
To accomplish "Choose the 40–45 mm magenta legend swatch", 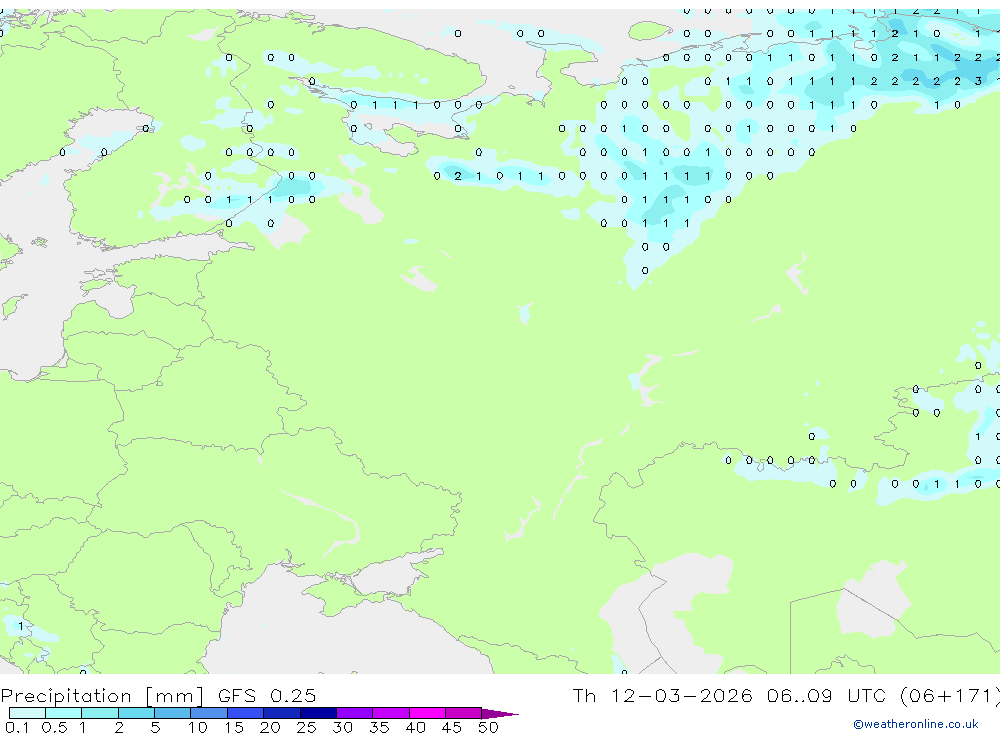I will (427, 713).
